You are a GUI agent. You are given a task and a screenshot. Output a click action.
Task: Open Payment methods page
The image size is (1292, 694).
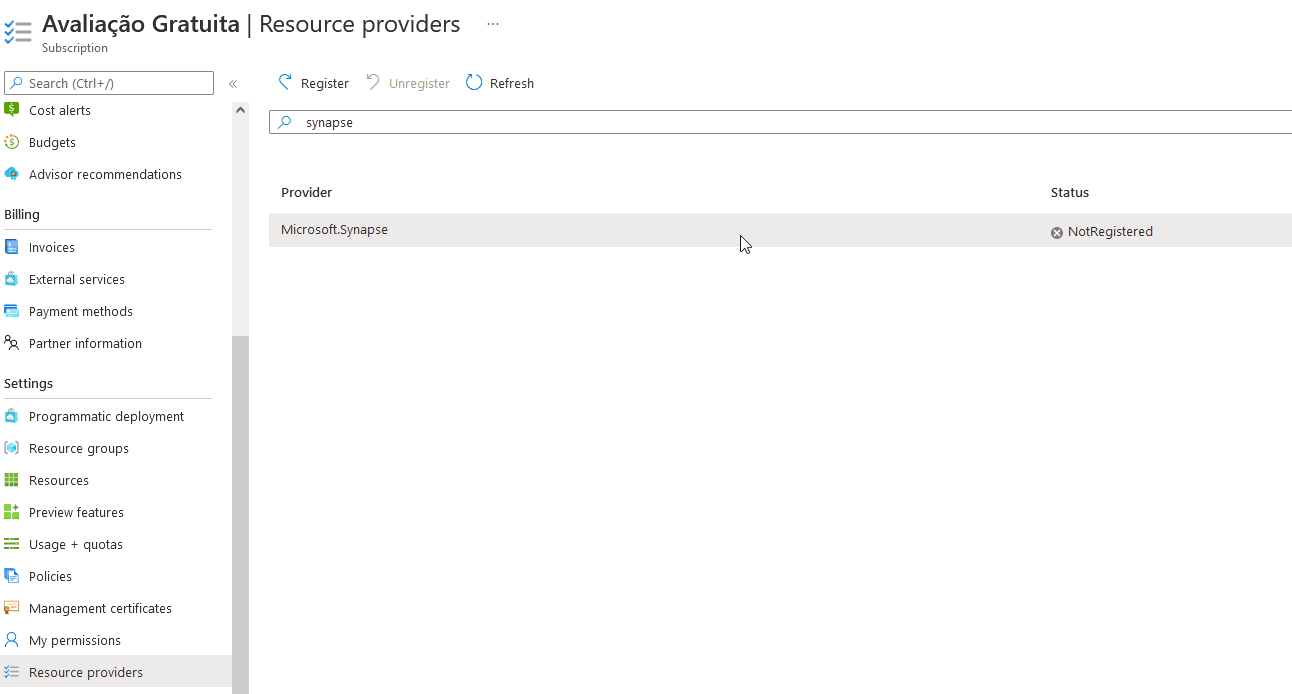point(80,311)
